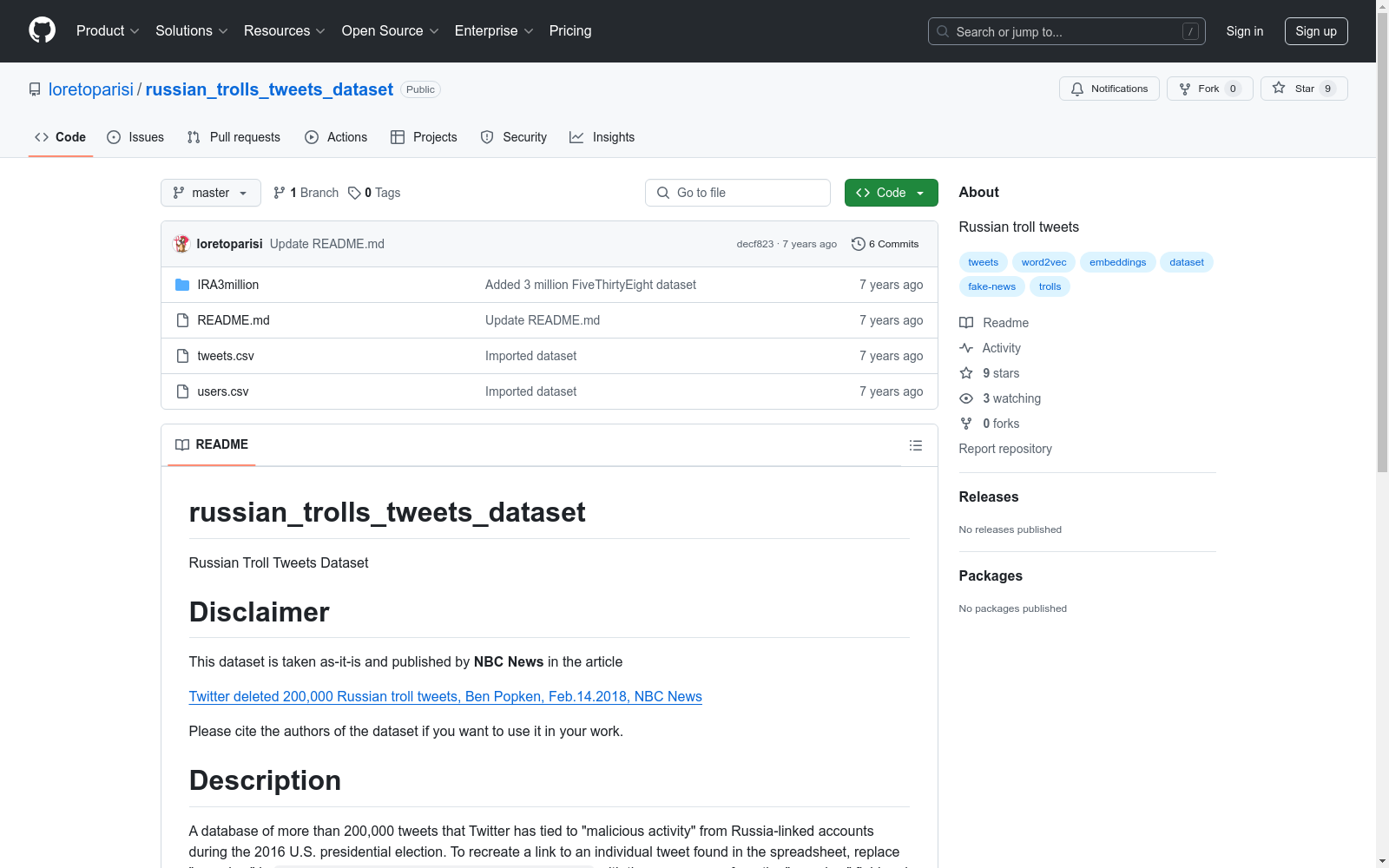
Task: Click the embeddings topic tag
Action: pyautogui.click(x=1118, y=262)
